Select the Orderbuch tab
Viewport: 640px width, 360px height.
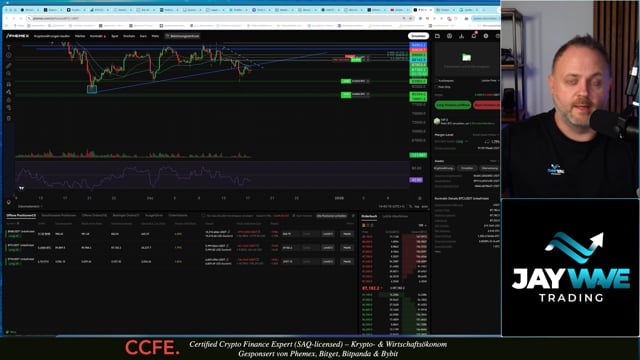[x=369, y=216]
